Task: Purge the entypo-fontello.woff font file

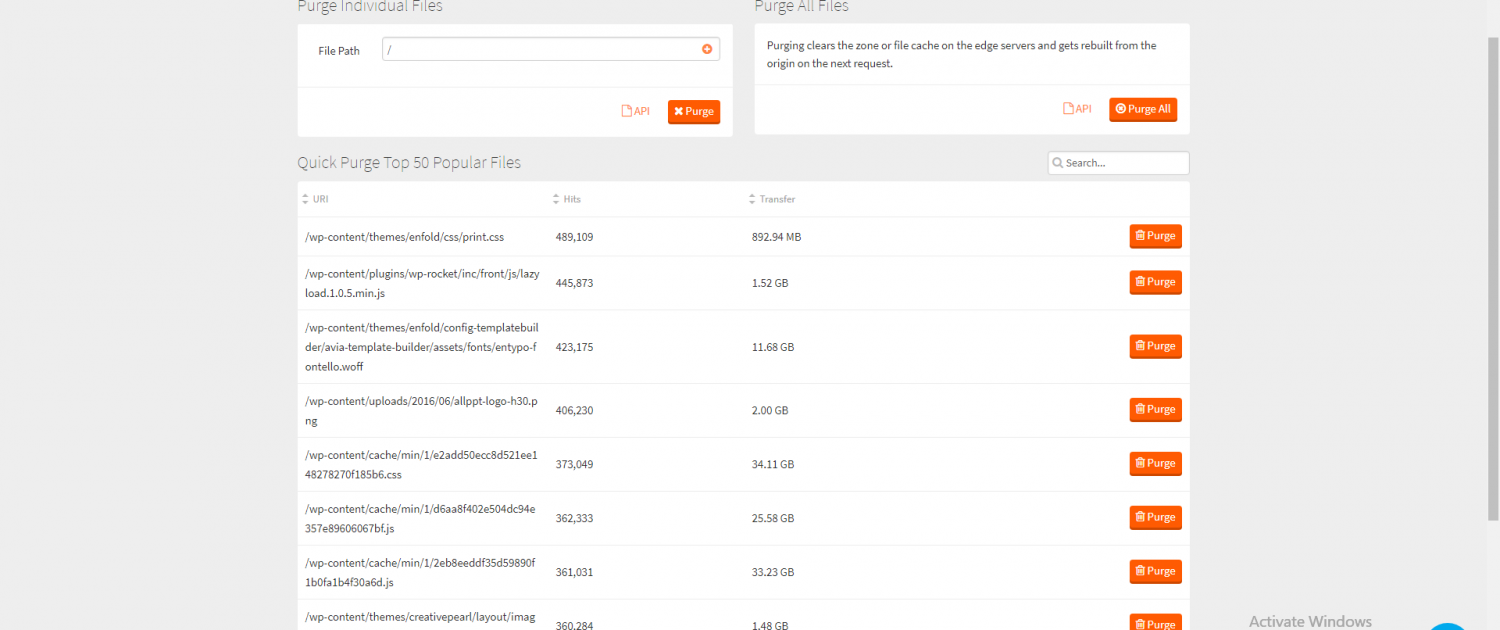Action: [x=1155, y=346]
